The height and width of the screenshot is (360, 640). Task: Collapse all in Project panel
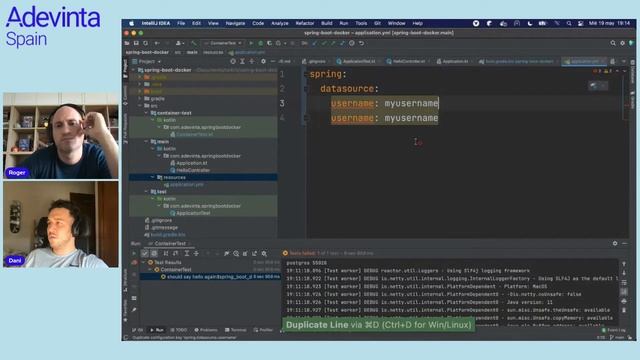click(252, 62)
